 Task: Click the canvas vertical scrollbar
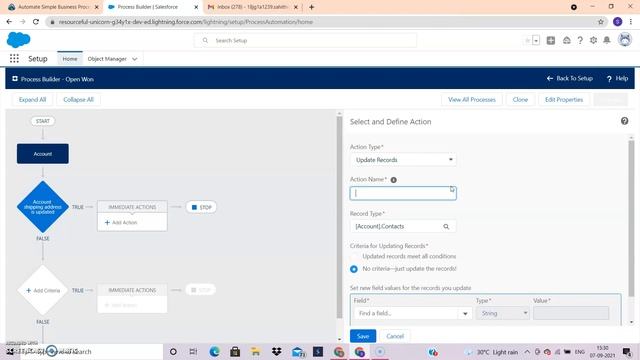[x=339, y=218]
